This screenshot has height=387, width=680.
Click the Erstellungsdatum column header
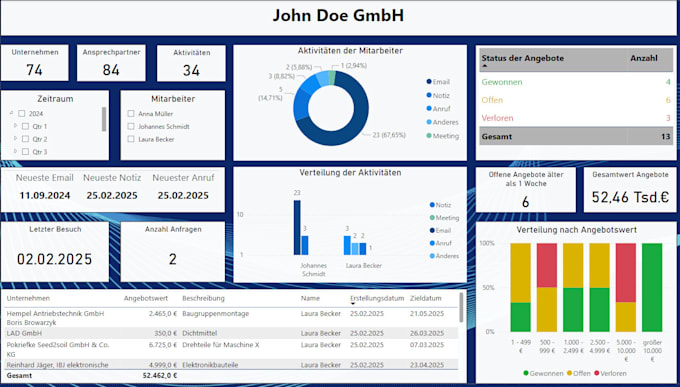click(x=377, y=298)
